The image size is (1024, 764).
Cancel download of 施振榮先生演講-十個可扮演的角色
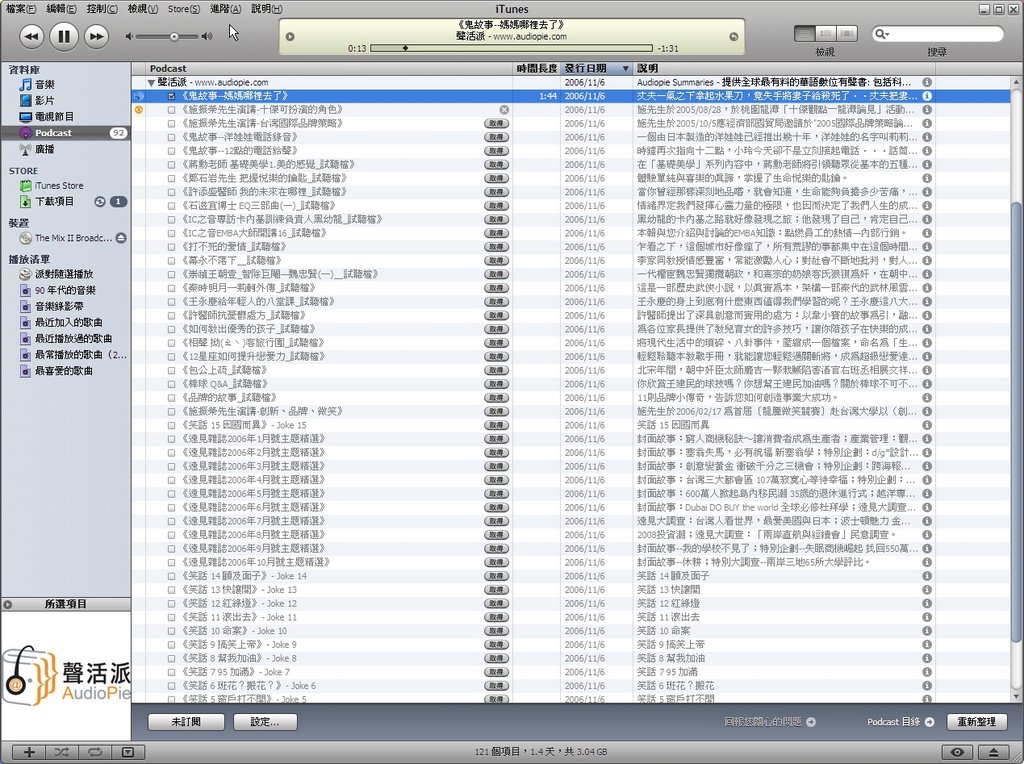[504, 110]
